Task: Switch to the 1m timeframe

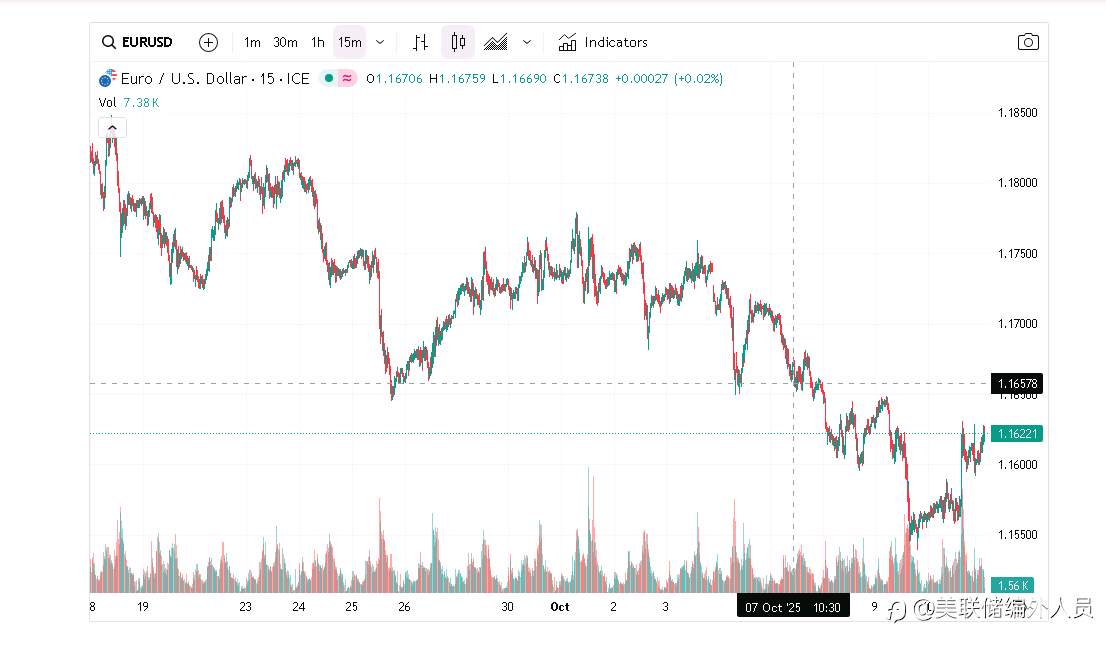Action: point(252,42)
